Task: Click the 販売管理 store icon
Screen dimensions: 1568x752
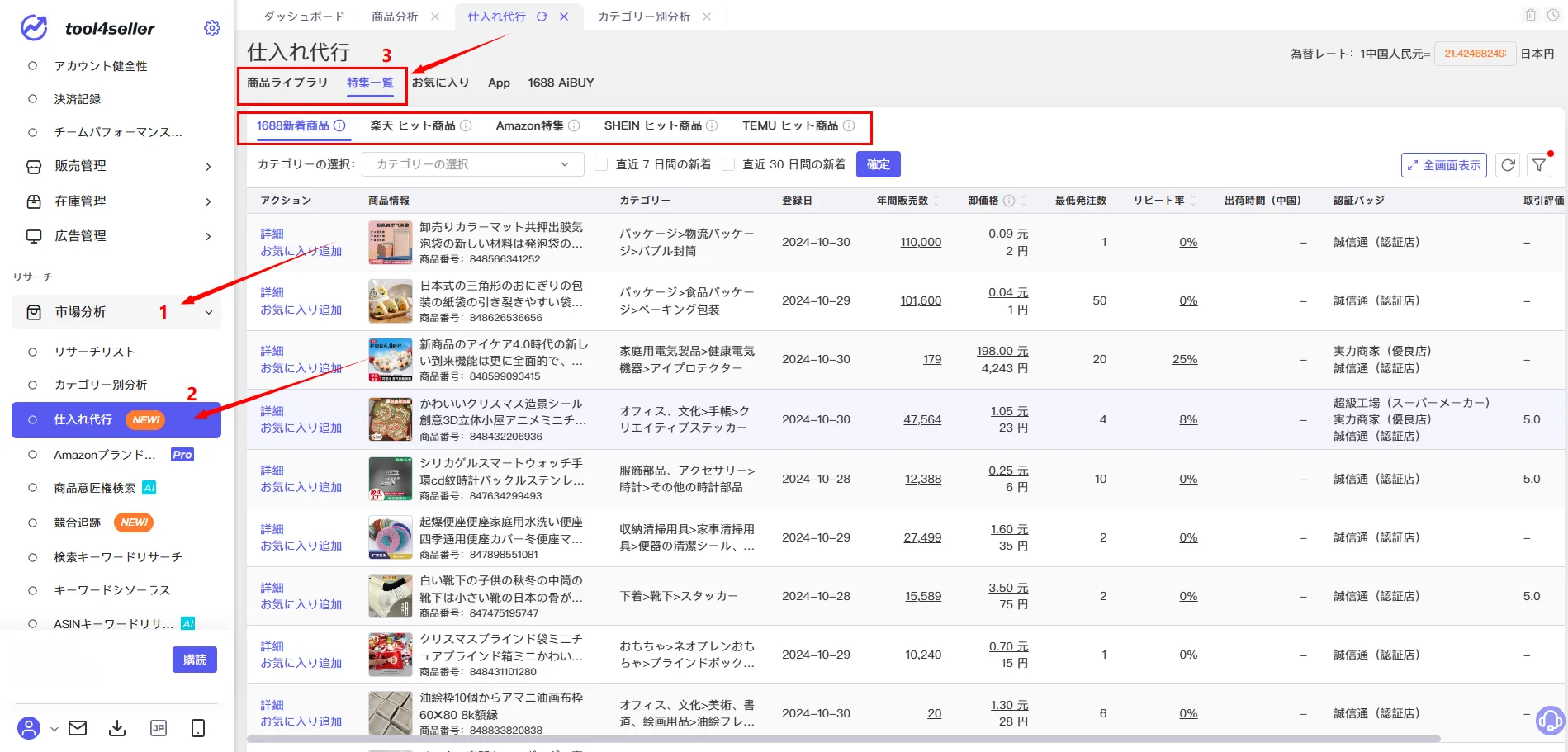Action: (x=34, y=167)
